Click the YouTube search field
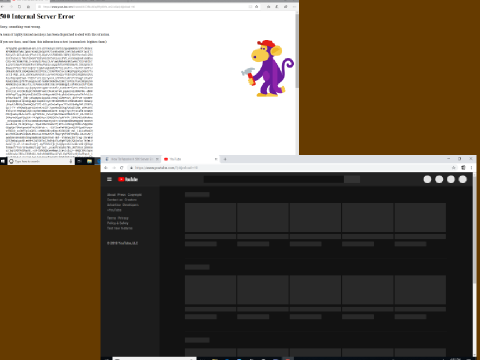This screenshot has height=360, width=480. coord(273,179)
